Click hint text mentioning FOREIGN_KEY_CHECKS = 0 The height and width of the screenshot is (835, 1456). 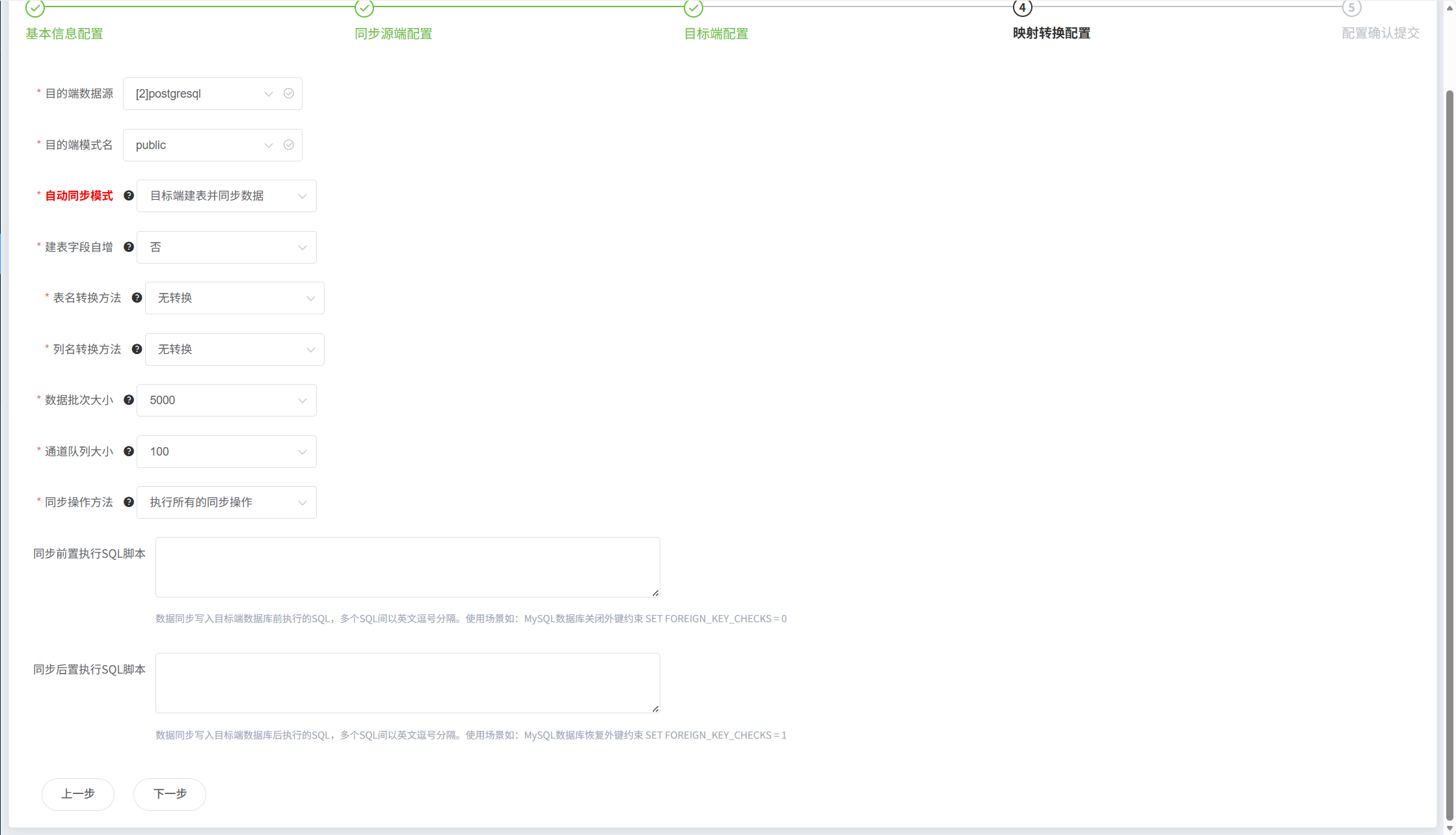click(471, 619)
